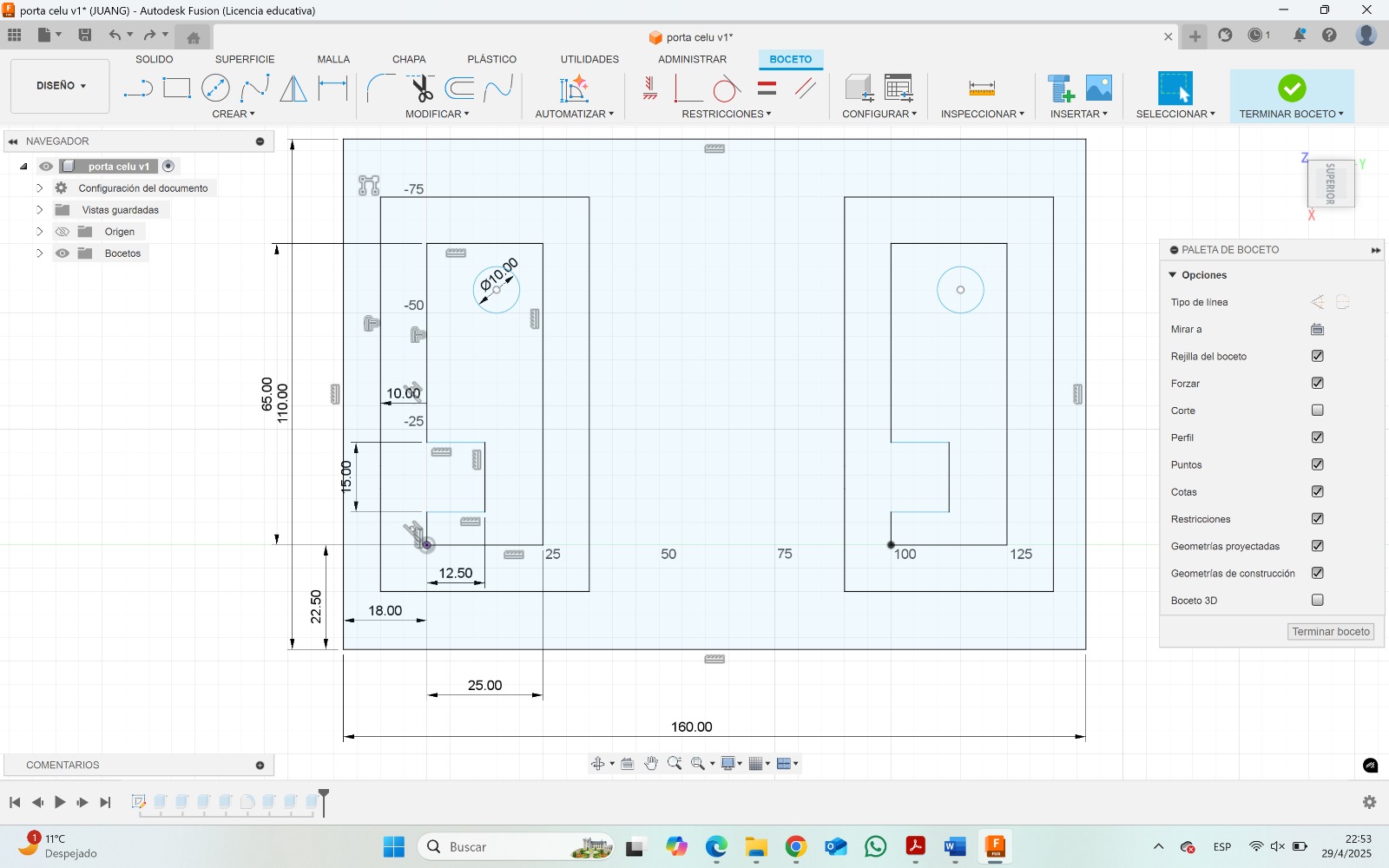Switch to the PLÁSTICO tab
The width and height of the screenshot is (1389, 868).
point(492,59)
